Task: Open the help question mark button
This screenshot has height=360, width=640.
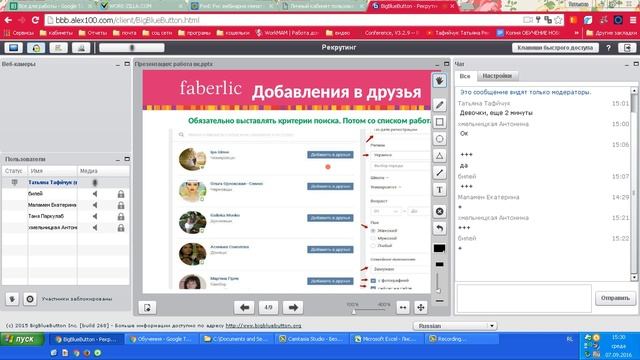Action: [x=608, y=48]
